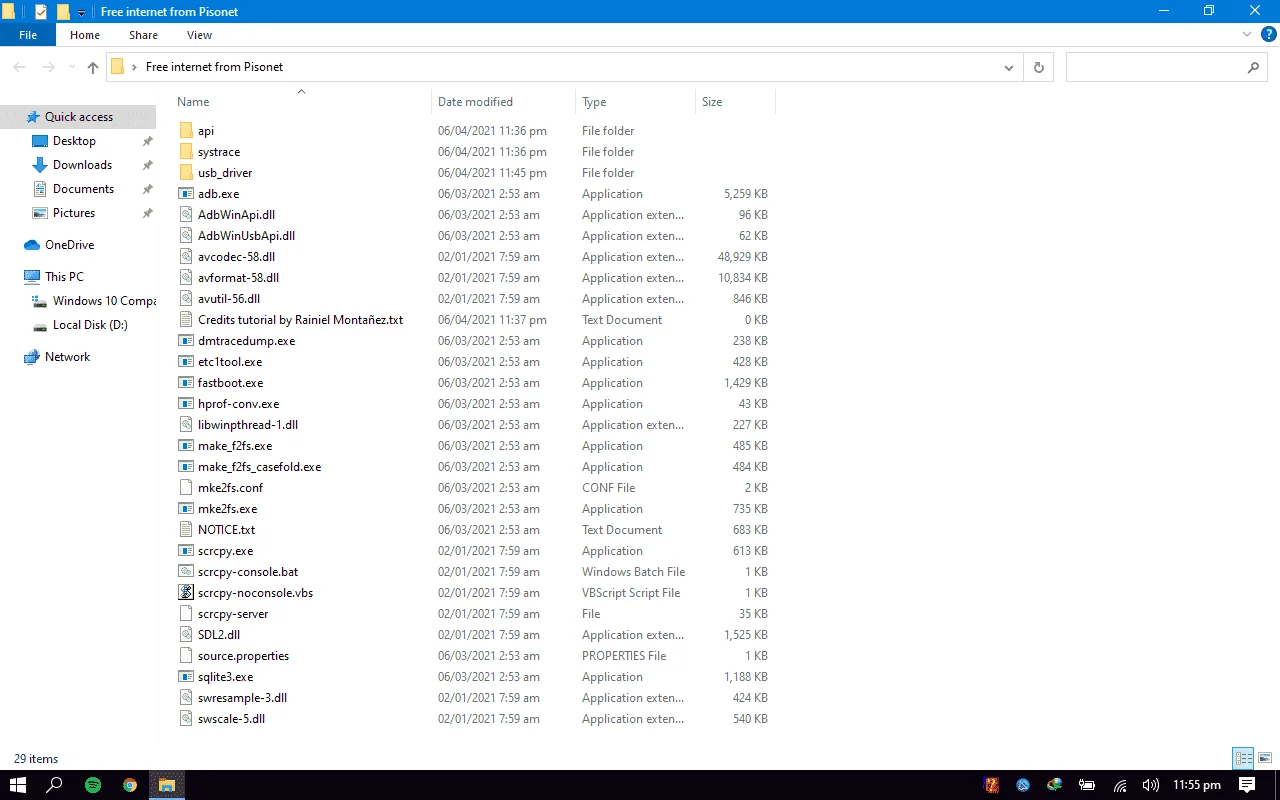Click the Refresh button in address bar
The image size is (1280, 800).
(1038, 67)
